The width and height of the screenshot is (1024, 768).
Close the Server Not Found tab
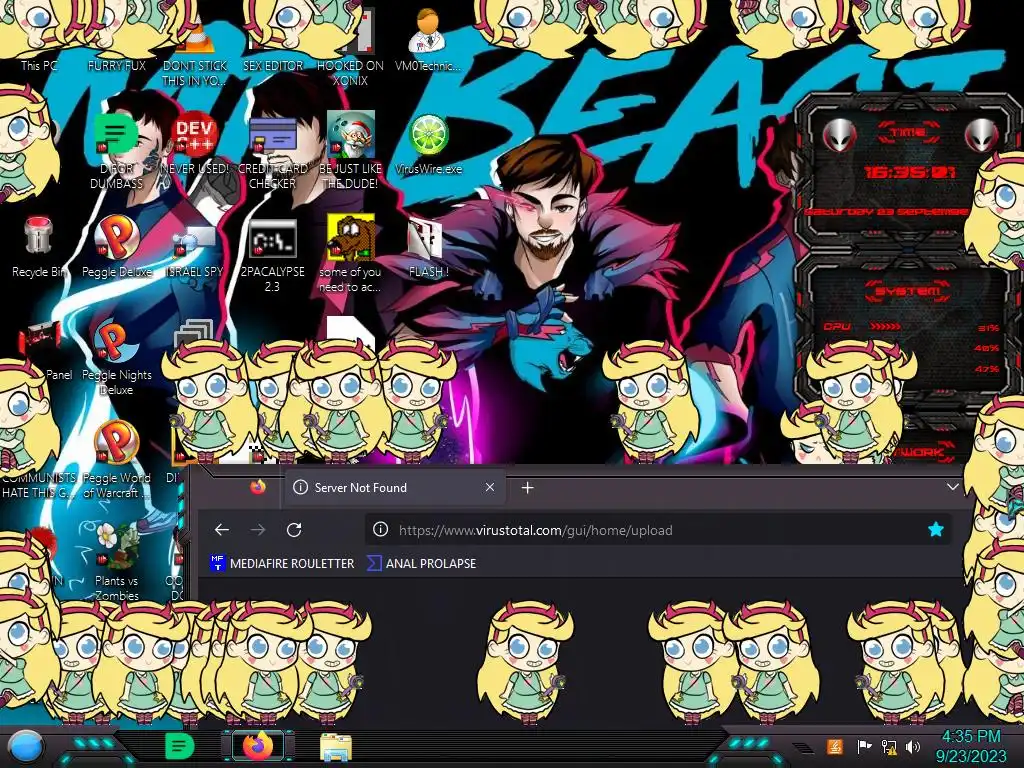click(490, 487)
